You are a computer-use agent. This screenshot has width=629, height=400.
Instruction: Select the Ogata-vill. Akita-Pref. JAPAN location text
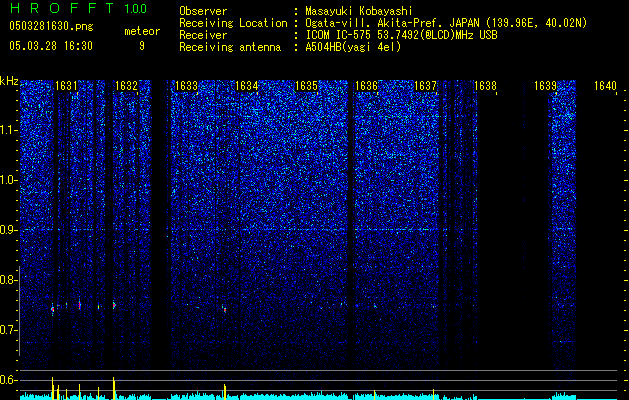446,23
